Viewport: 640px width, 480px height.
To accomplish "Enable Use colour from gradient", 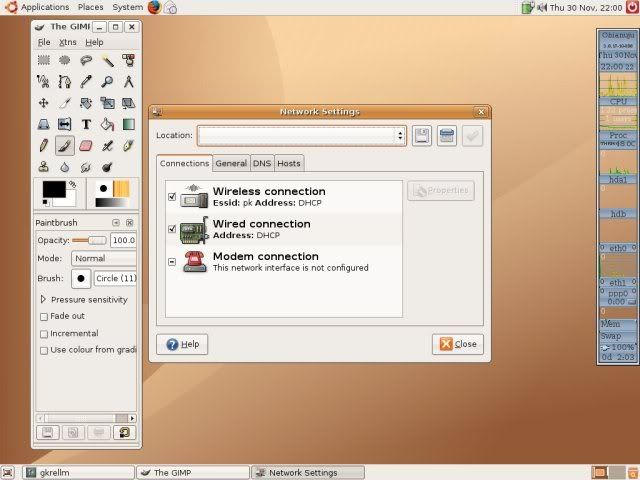I will [x=44, y=351].
